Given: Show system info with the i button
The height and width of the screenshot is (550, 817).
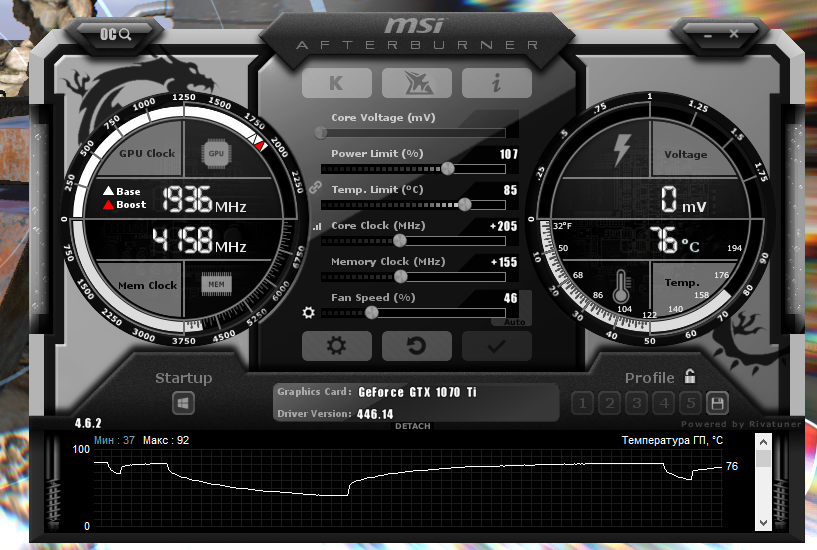Looking at the screenshot, I should [497, 83].
